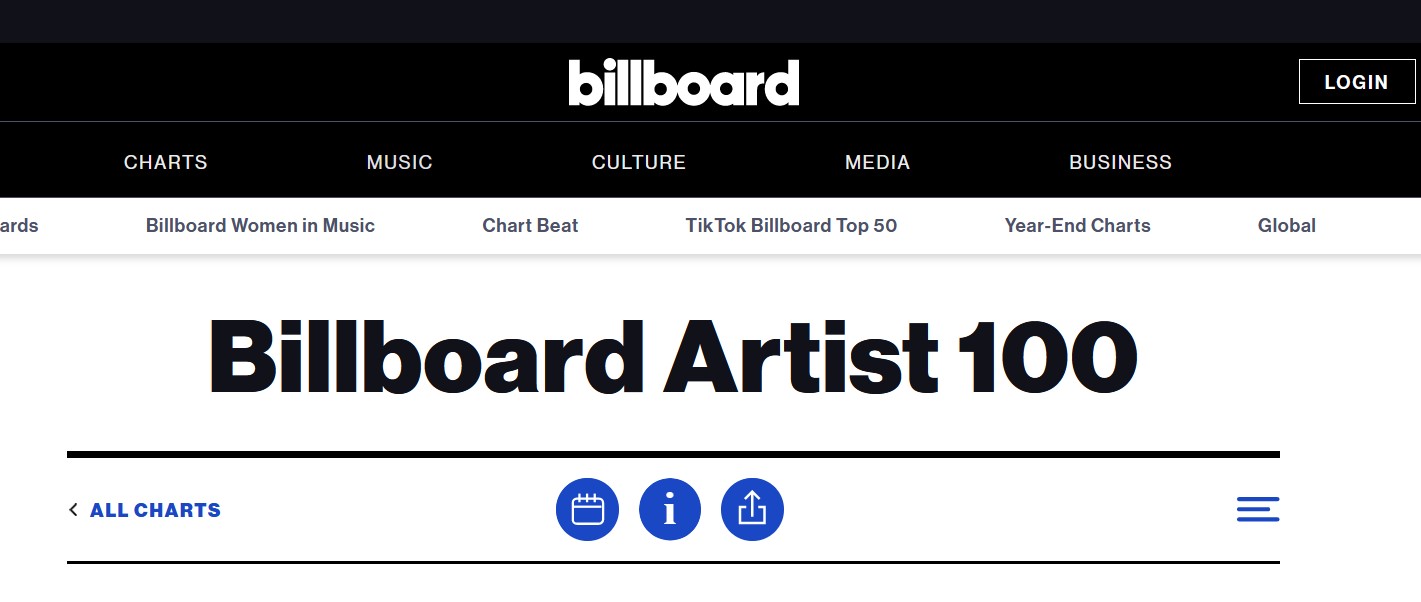Open the blue hamburger menu icon
Screen dimensions: 1421x602
click(x=1258, y=510)
